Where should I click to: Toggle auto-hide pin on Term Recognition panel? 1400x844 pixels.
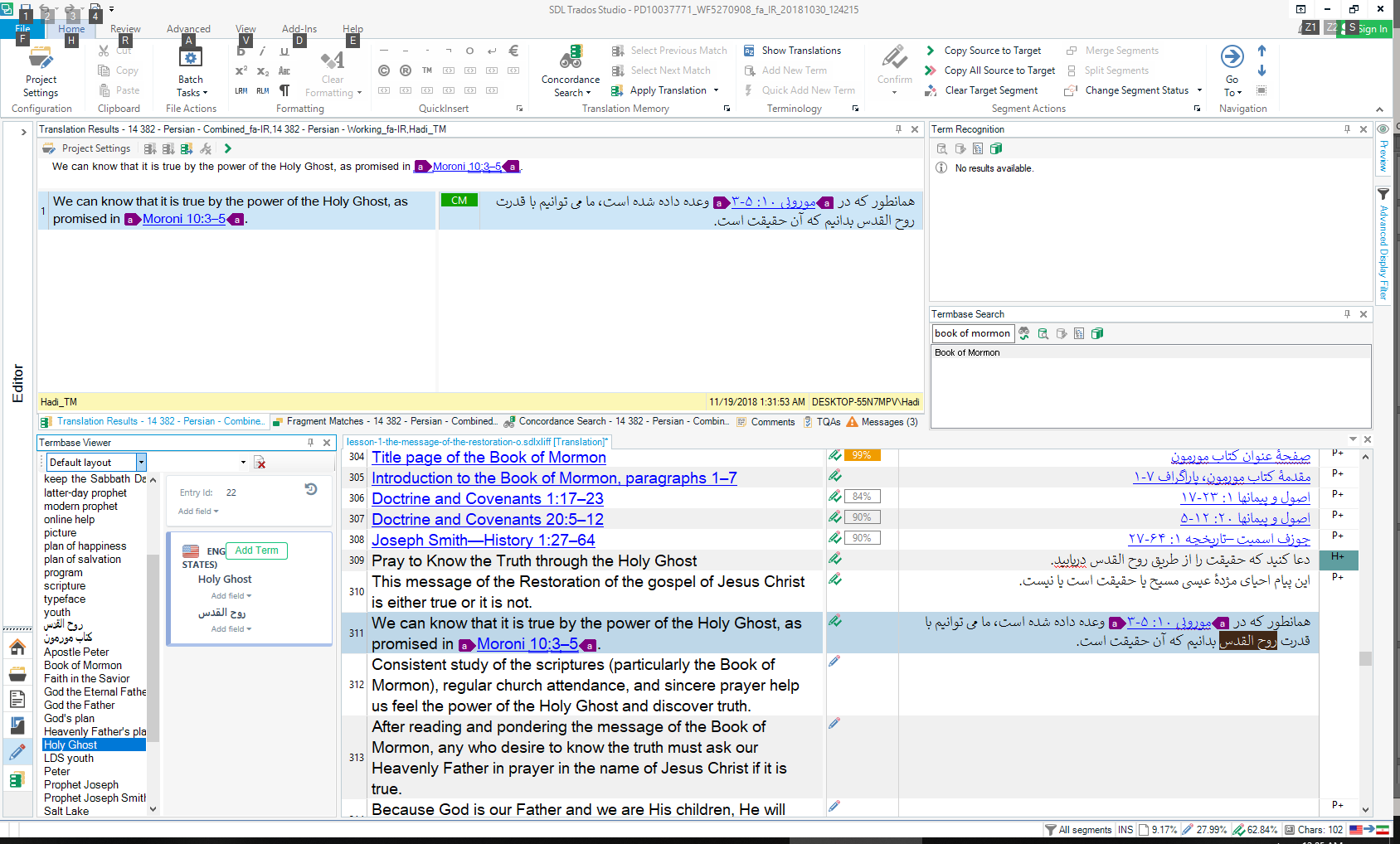pyautogui.click(x=1347, y=129)
